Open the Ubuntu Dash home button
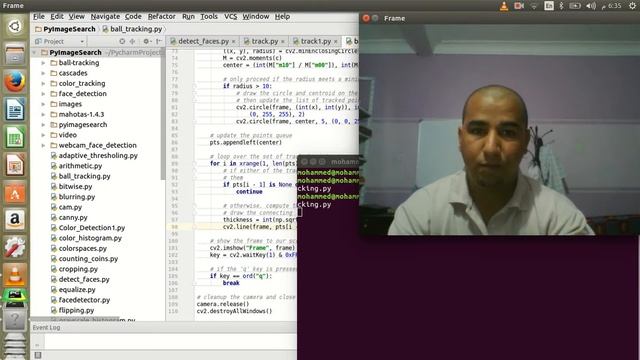 pyautogui.click(x=15, y=27)
